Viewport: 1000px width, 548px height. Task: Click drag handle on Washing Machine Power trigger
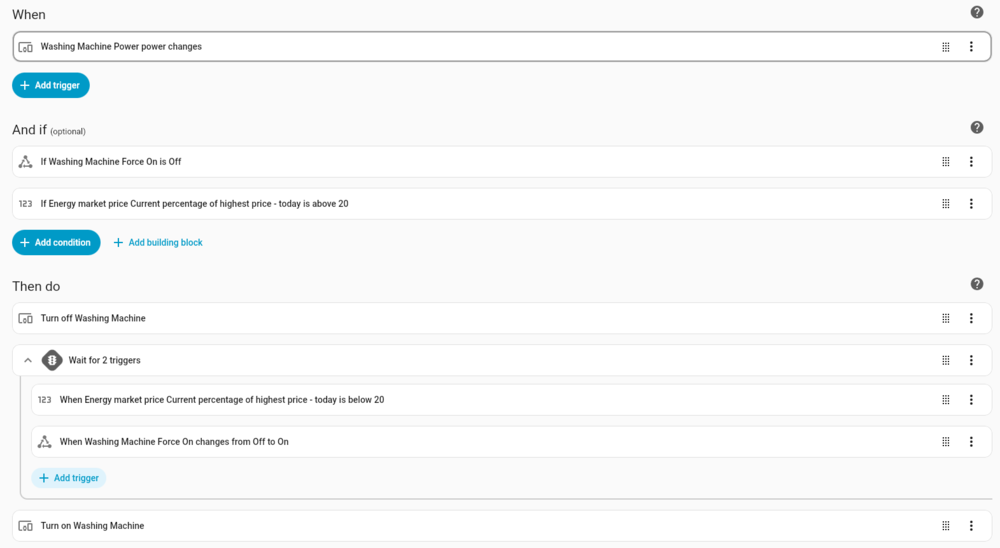[x=946, y=47]
